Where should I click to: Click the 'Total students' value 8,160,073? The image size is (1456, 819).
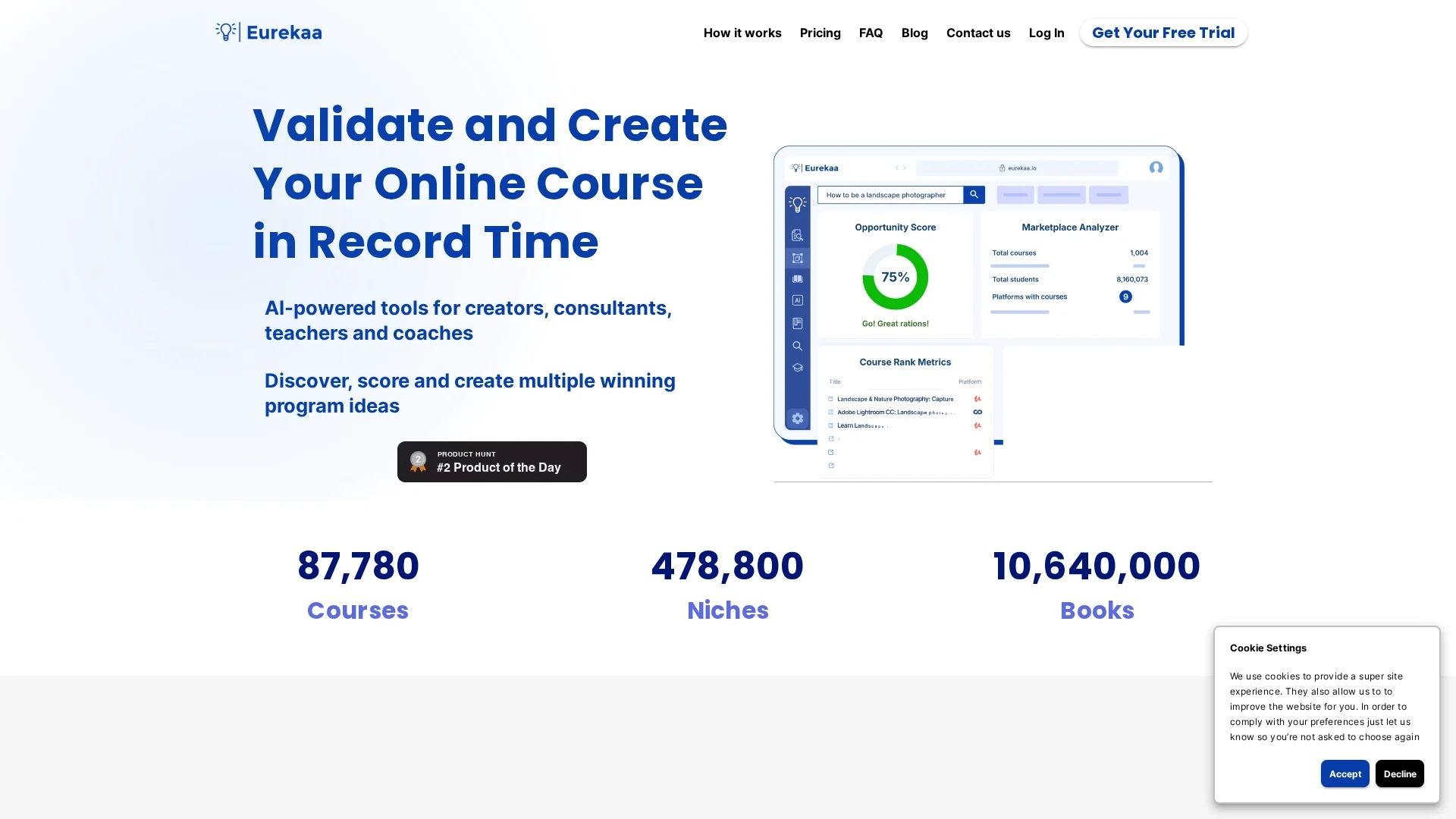tap(1131, 280)
